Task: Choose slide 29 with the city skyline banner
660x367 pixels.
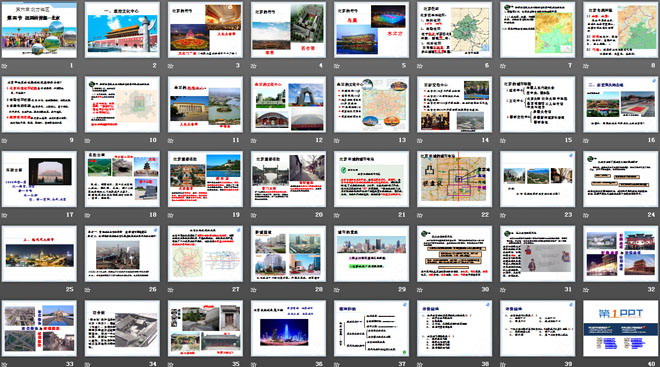Action: (x=371, y=254)
